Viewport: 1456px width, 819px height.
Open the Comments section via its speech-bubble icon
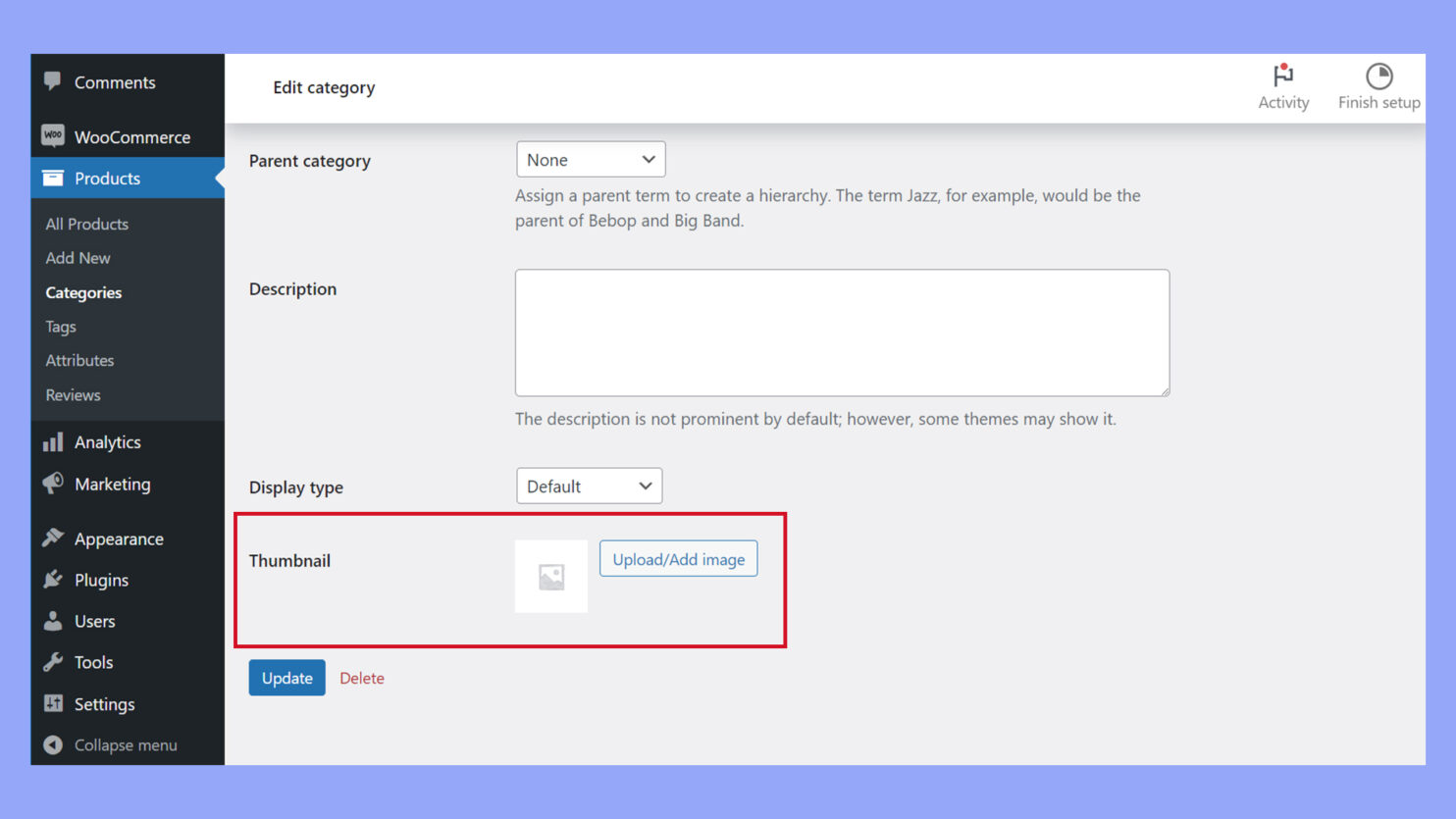pos(53,82)
